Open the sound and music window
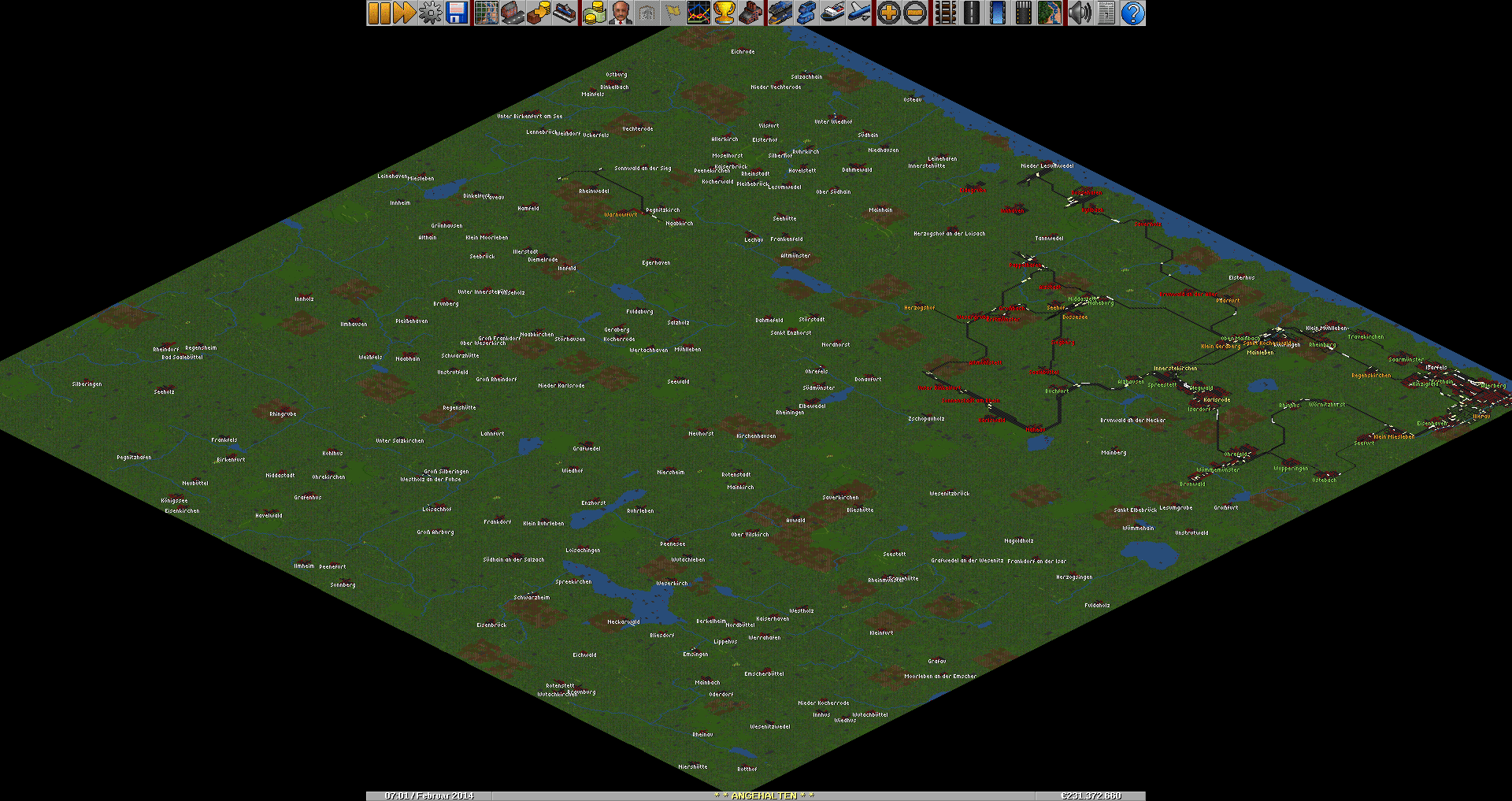The image size is (1512, 801). tap(1079, 13)
